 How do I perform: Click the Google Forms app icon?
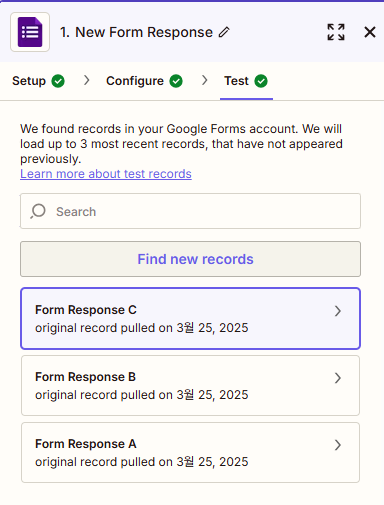tap(30, 32)
